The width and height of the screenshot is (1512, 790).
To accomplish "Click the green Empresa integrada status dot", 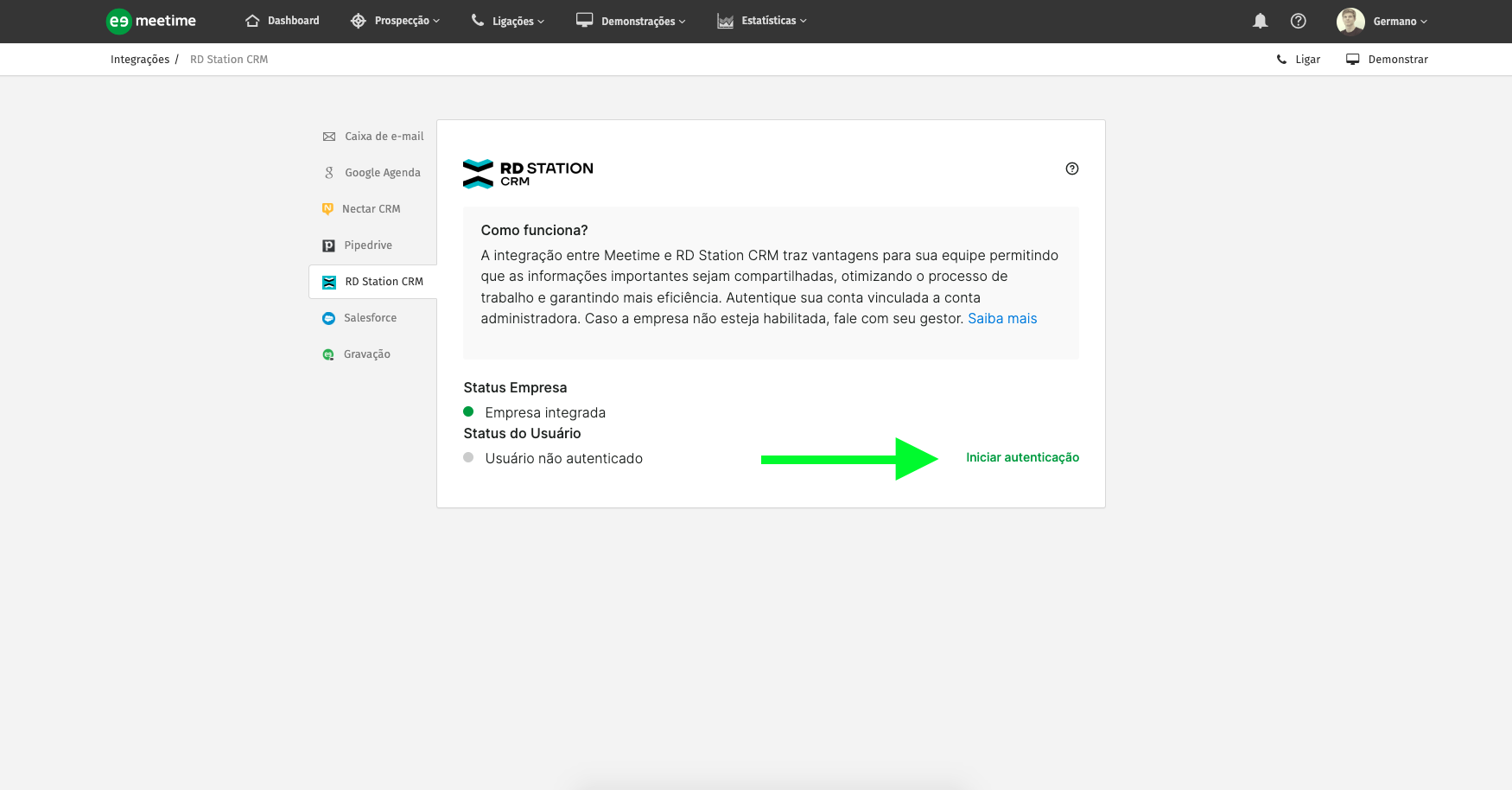I will pos(468,411).
